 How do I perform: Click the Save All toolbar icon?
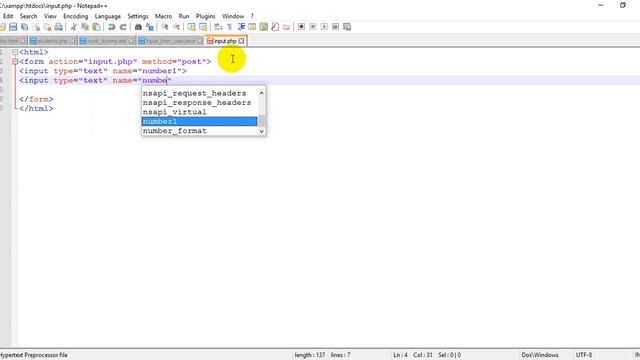(x=24, y=27)
